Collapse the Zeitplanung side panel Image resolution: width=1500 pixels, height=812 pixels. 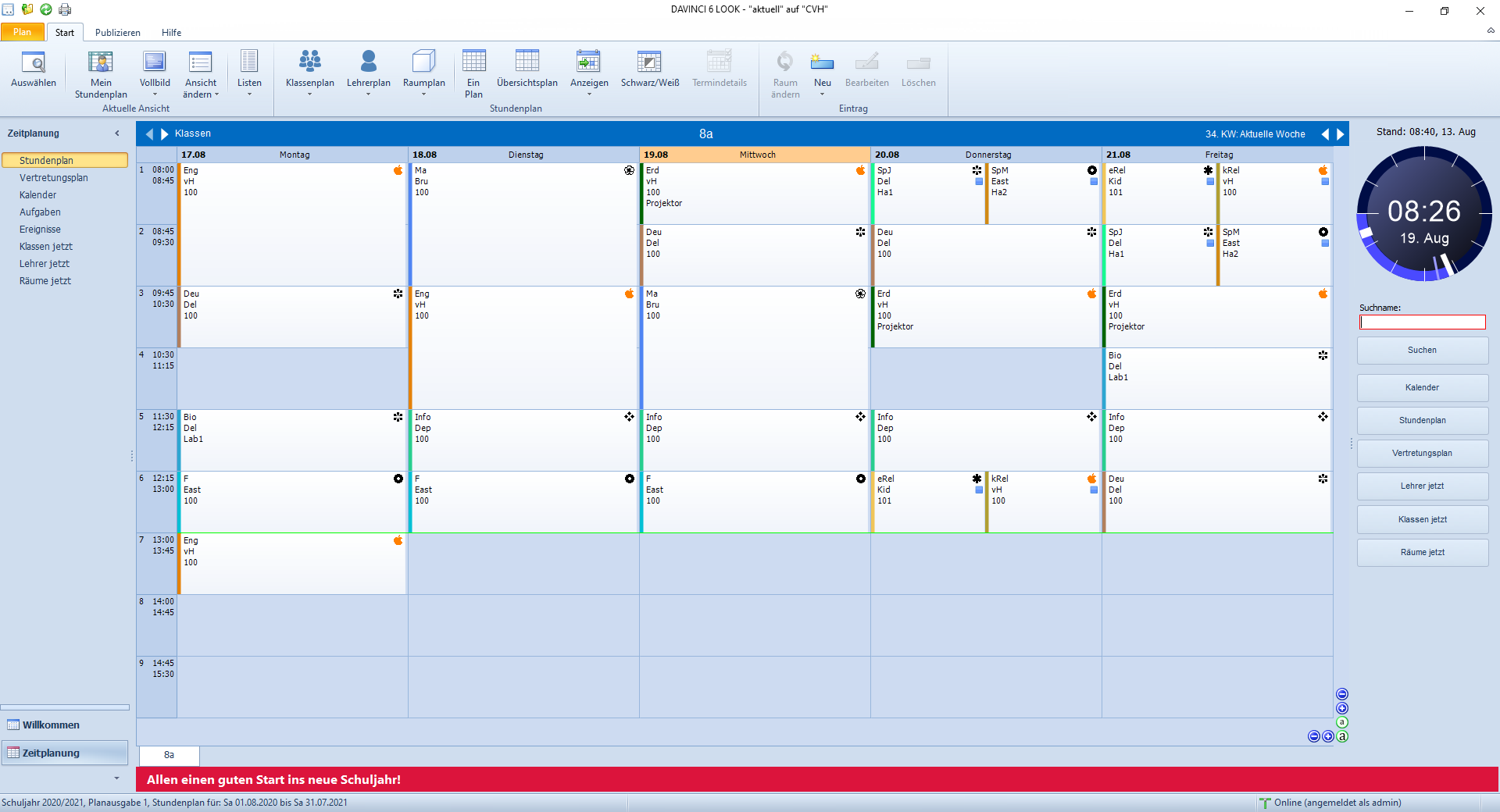coord(117,134)
